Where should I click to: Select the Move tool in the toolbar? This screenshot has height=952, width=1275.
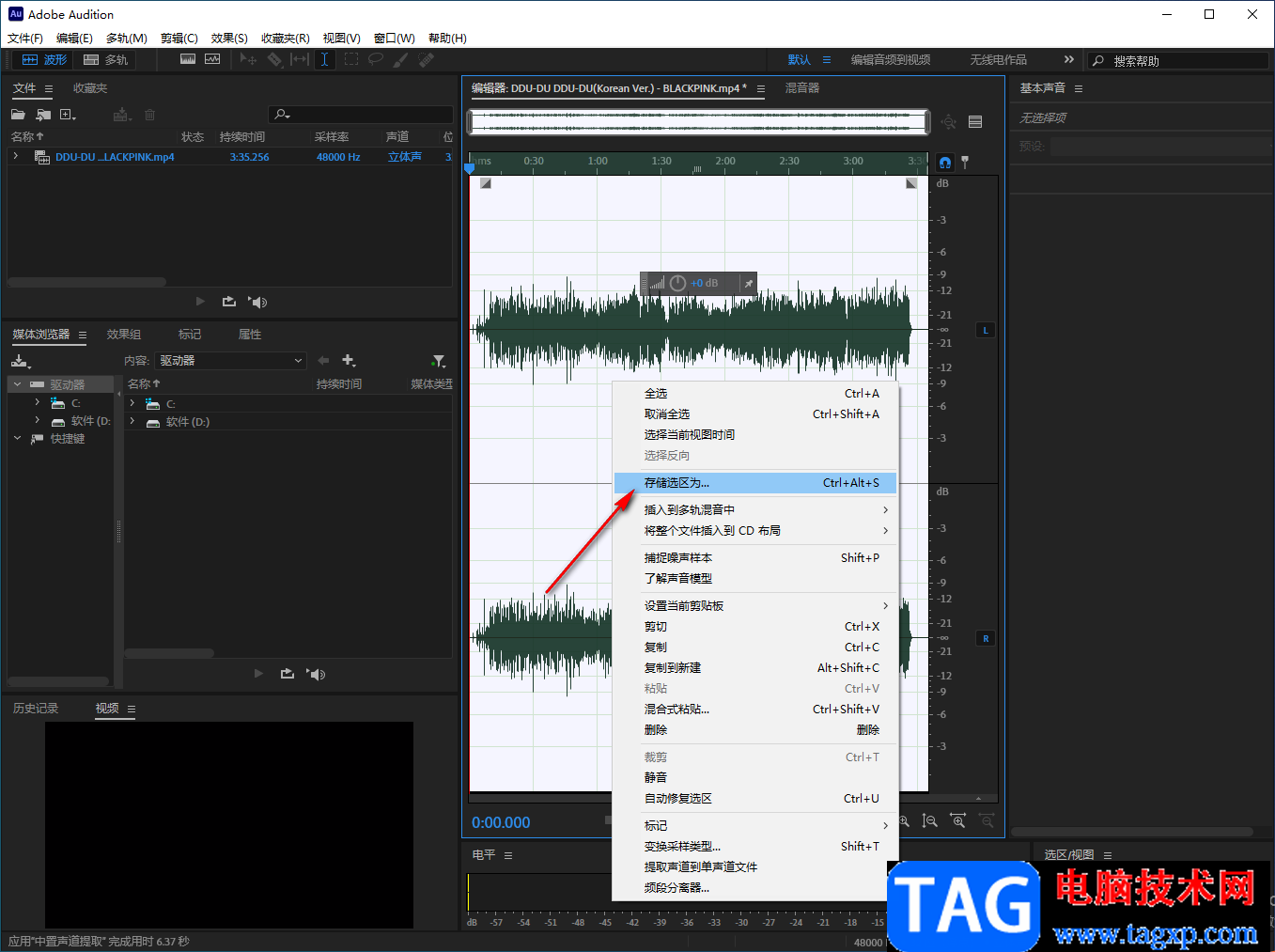(x=248, y=59)
